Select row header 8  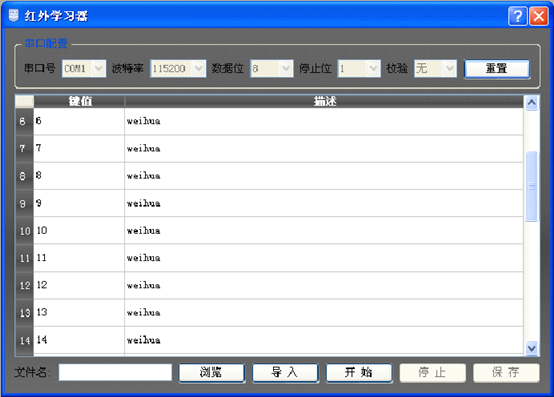point(24,176)
